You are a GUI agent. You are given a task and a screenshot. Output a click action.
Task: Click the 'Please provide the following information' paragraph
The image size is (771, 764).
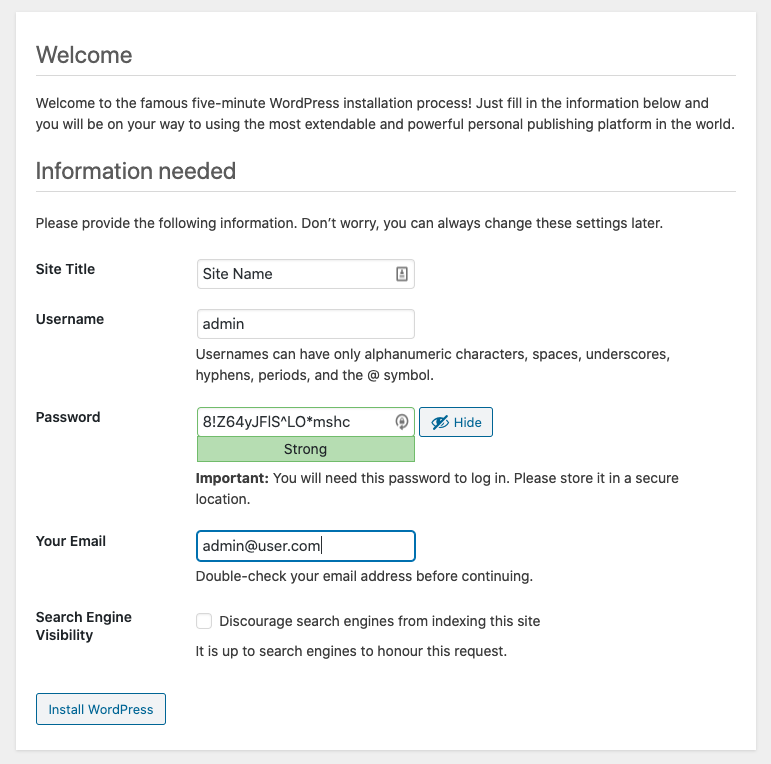[x=349, y=223]
